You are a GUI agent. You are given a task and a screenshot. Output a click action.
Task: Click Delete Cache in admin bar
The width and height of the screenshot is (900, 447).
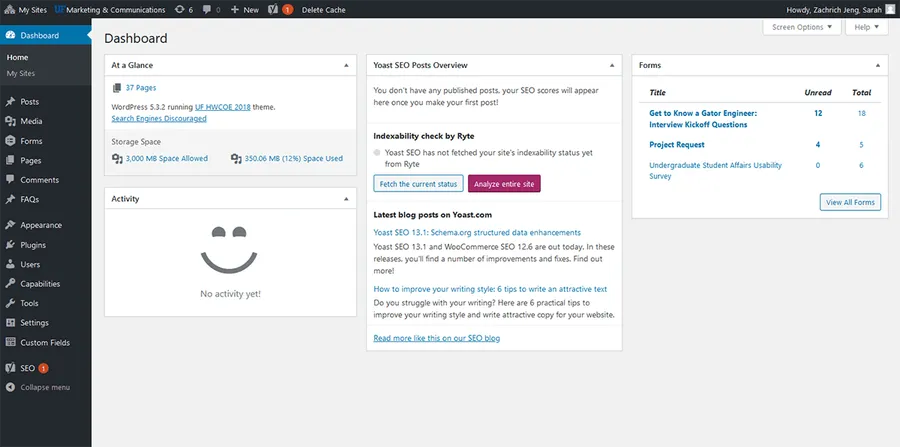point(324,10)
